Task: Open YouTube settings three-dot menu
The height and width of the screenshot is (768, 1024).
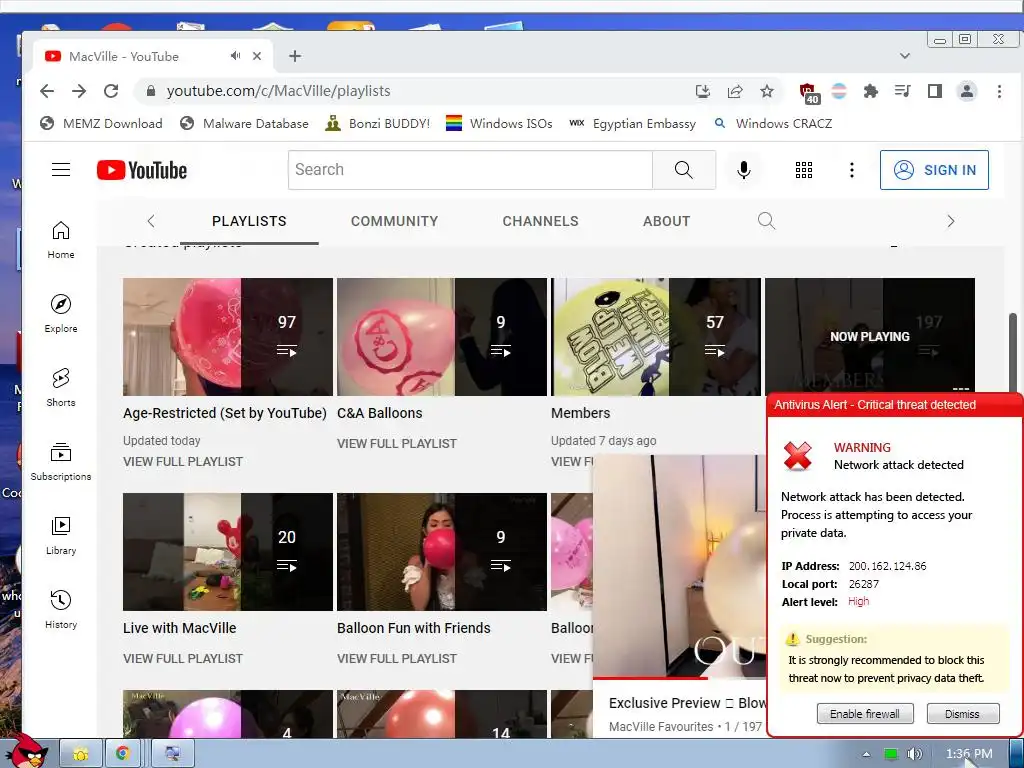Action: [852, 170]
